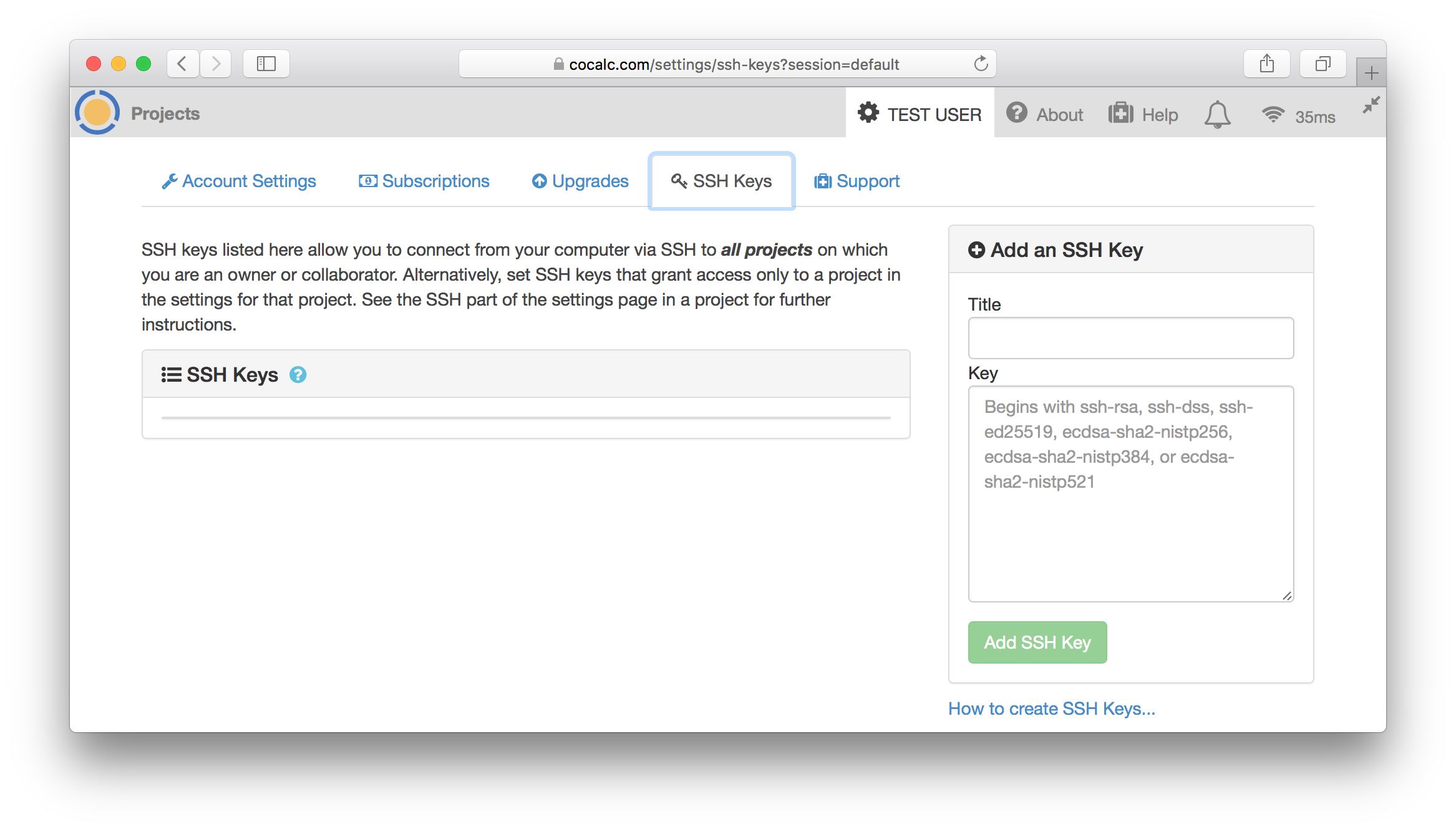Viewport: 1456px width, 832px height.
Task: Open the Safari share menu
Action: click(1266, 64)
